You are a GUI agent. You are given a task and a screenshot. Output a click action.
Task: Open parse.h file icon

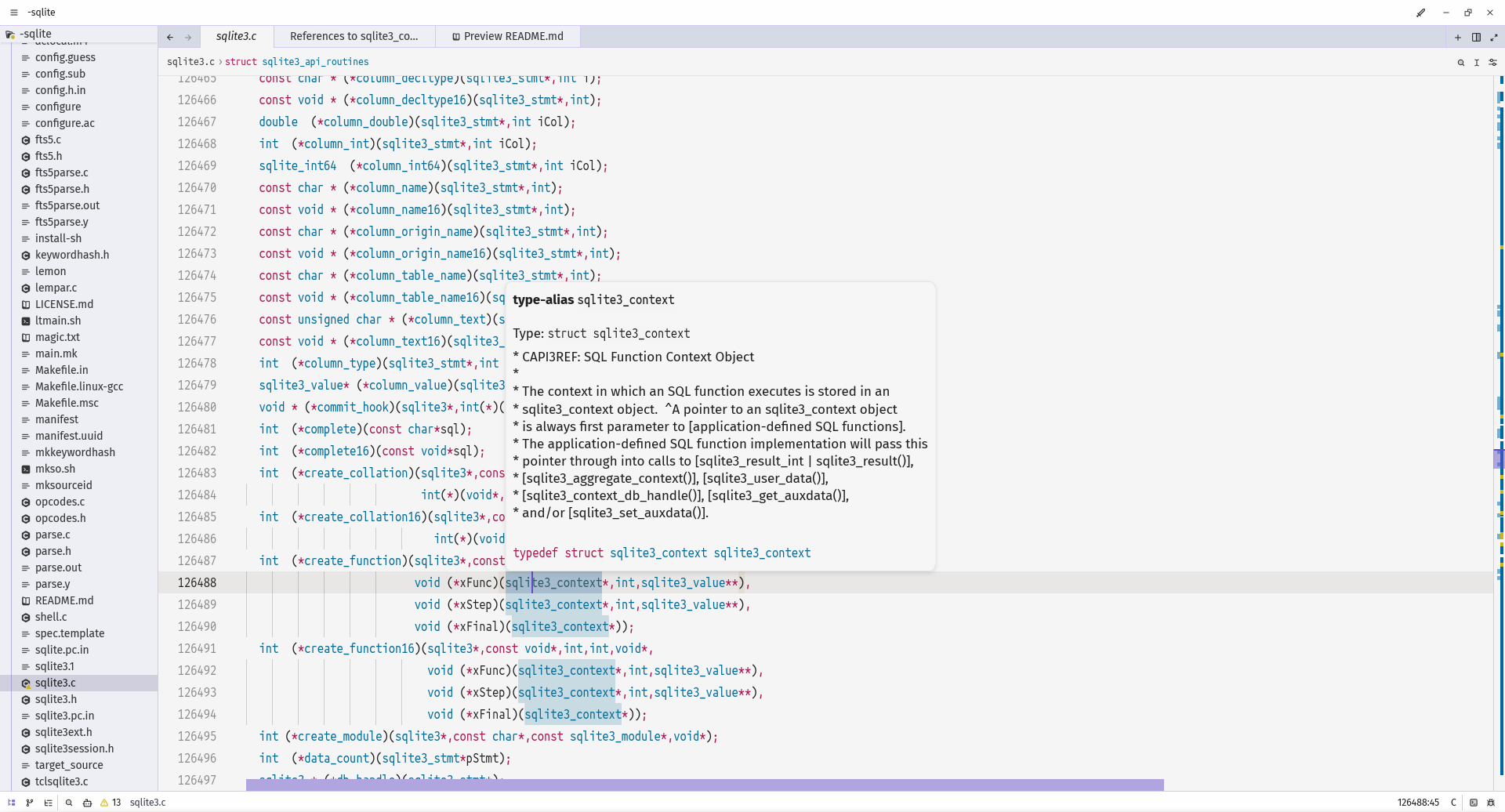pos(26,552)
